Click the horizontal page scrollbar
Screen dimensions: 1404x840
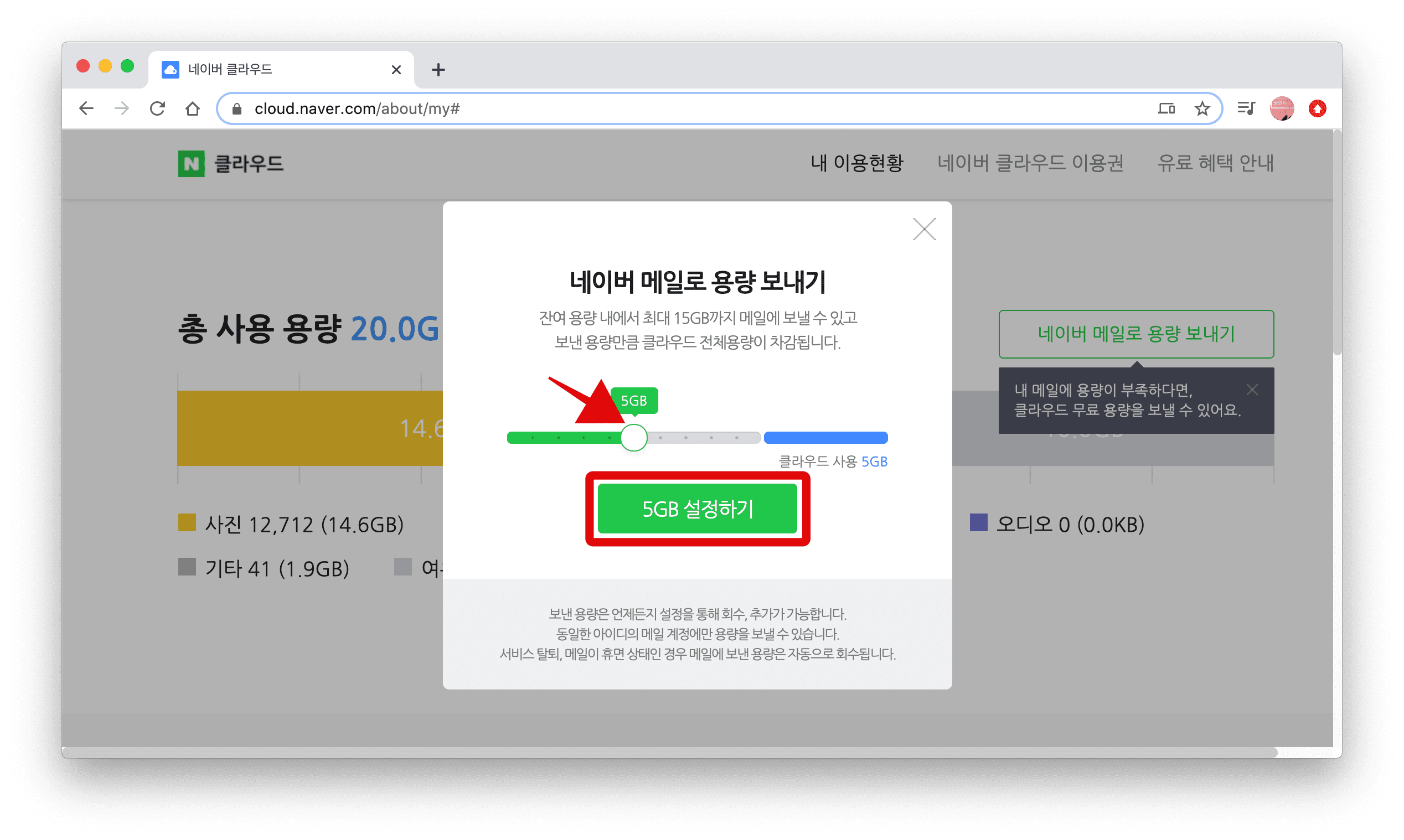[670, 752]
